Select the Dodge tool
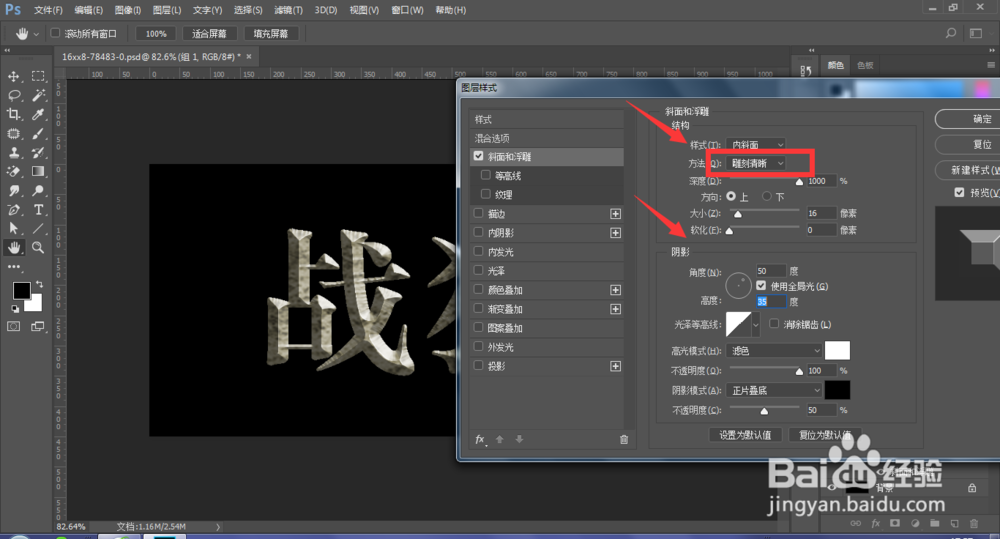 [x=38, y=191]
